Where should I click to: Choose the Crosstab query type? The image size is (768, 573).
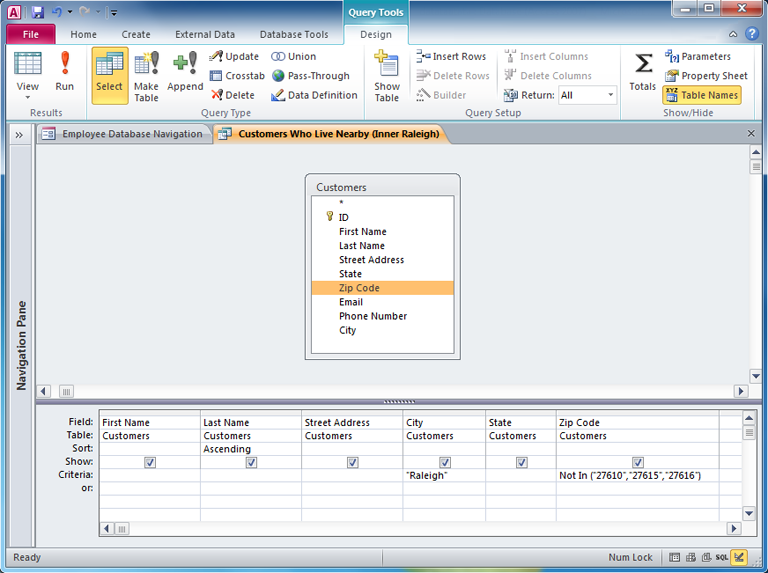[237, 76]
